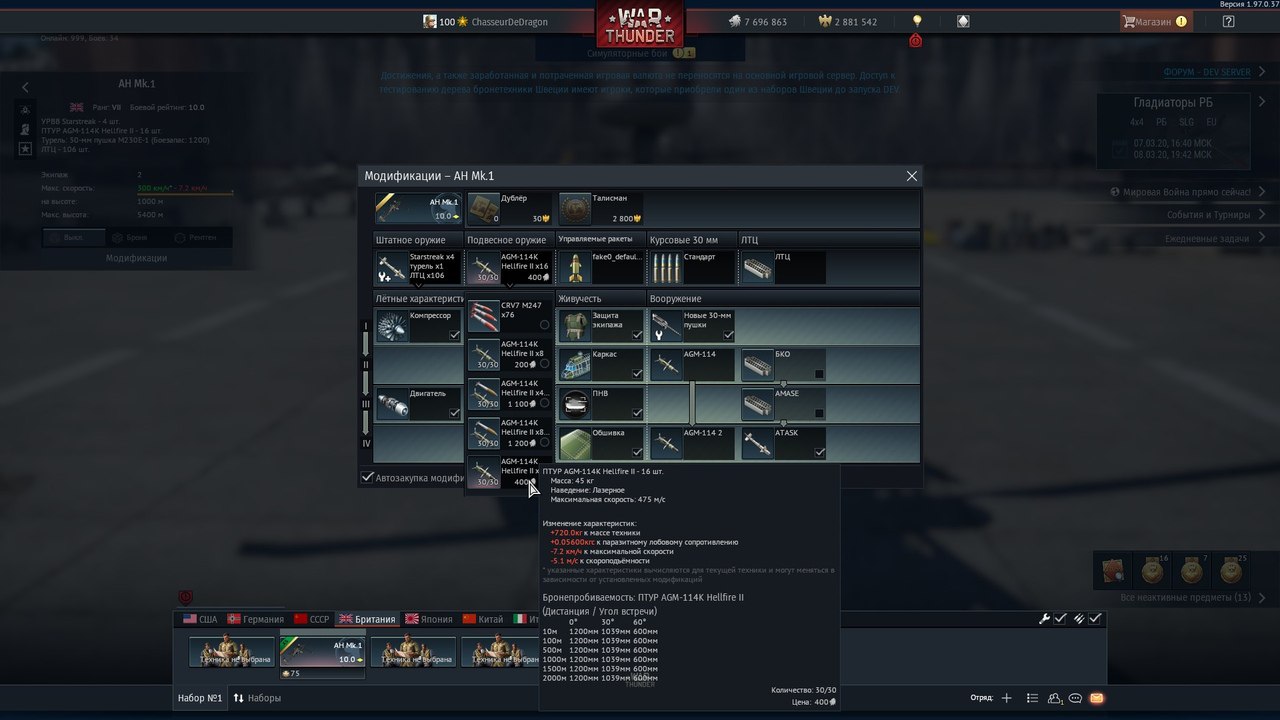Click the AMASE countermeasure icon
Viewport: 1280px width, 720px height.
758,404
